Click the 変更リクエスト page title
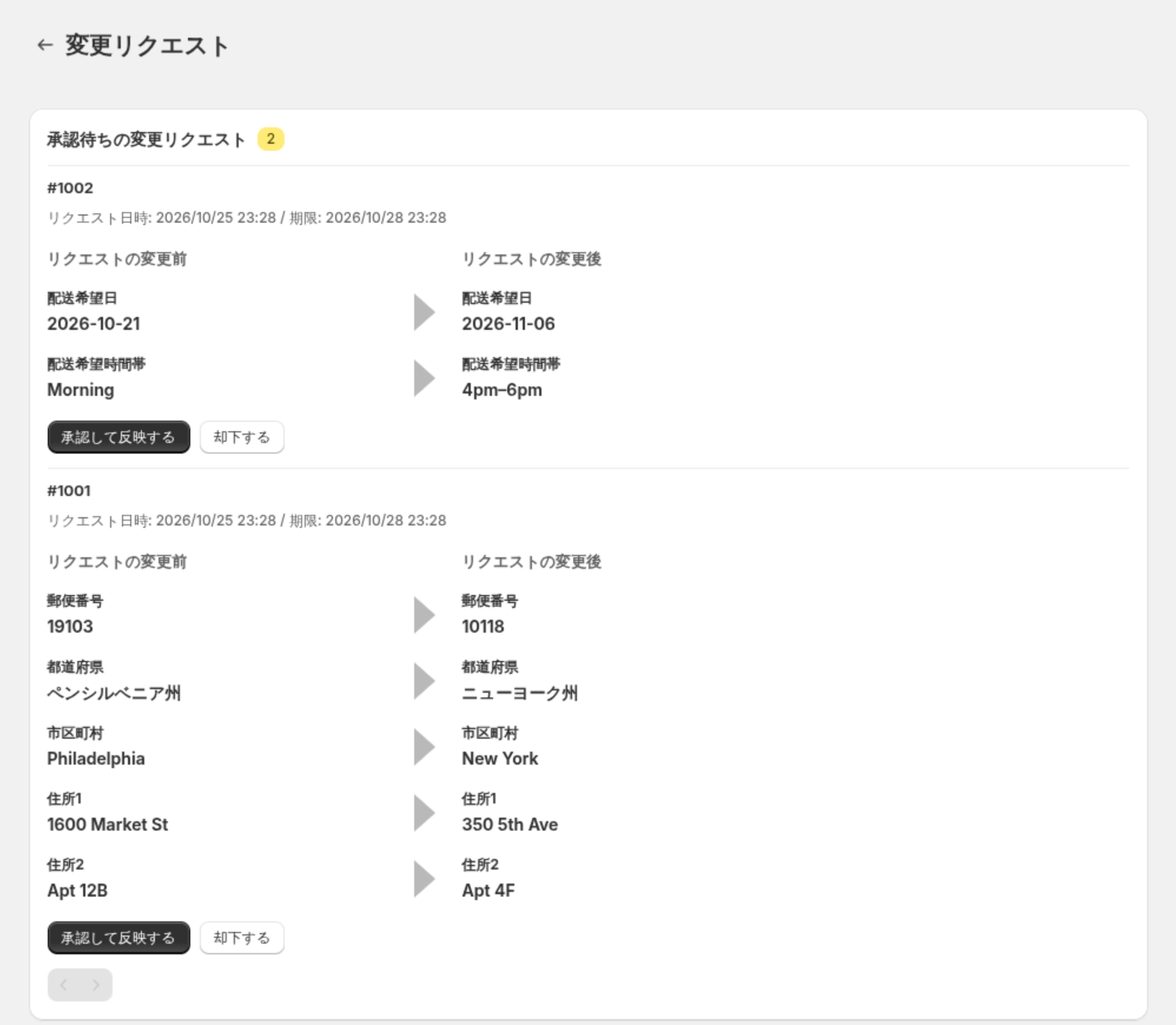The image size is (1176, 1025). click(x=147, y=45)
